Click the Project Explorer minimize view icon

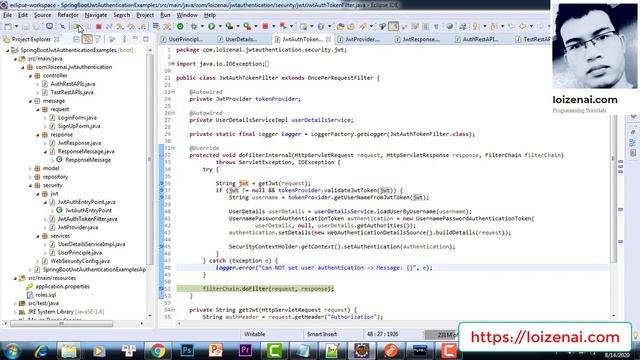pyautogui.click(x=135, y=39)
